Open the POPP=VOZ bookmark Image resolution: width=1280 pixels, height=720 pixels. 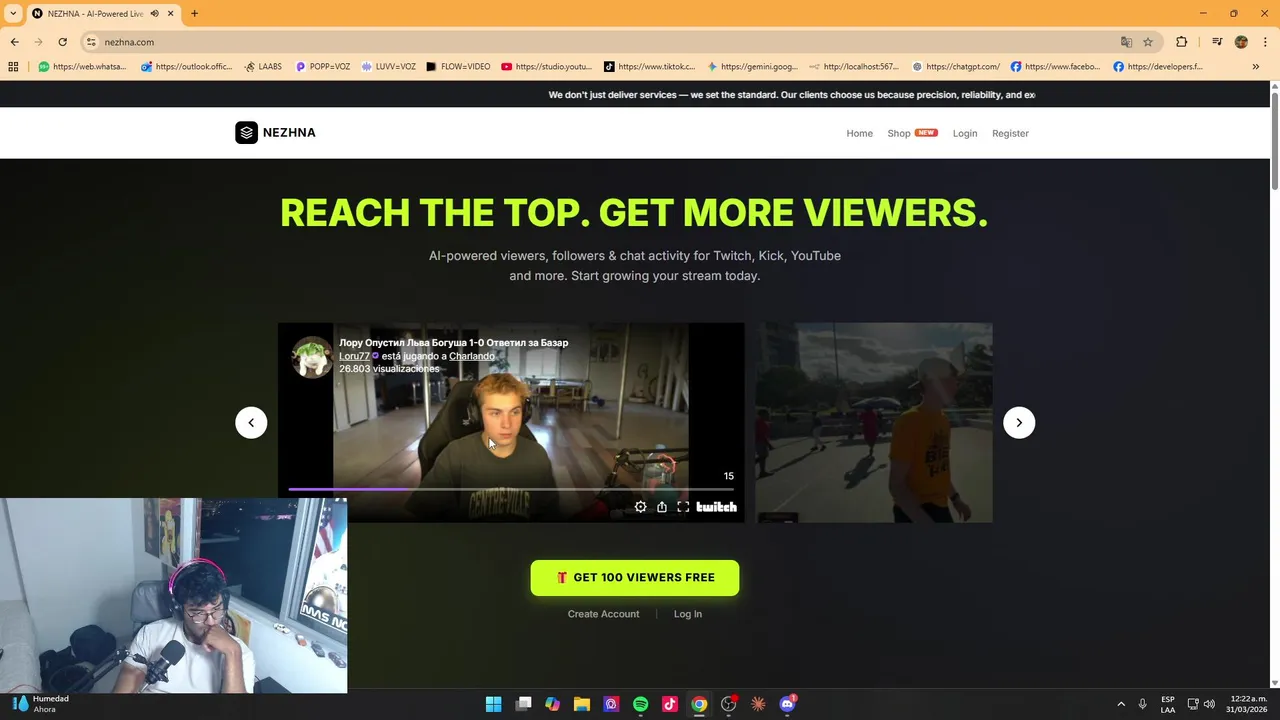[x=322, y=67]
